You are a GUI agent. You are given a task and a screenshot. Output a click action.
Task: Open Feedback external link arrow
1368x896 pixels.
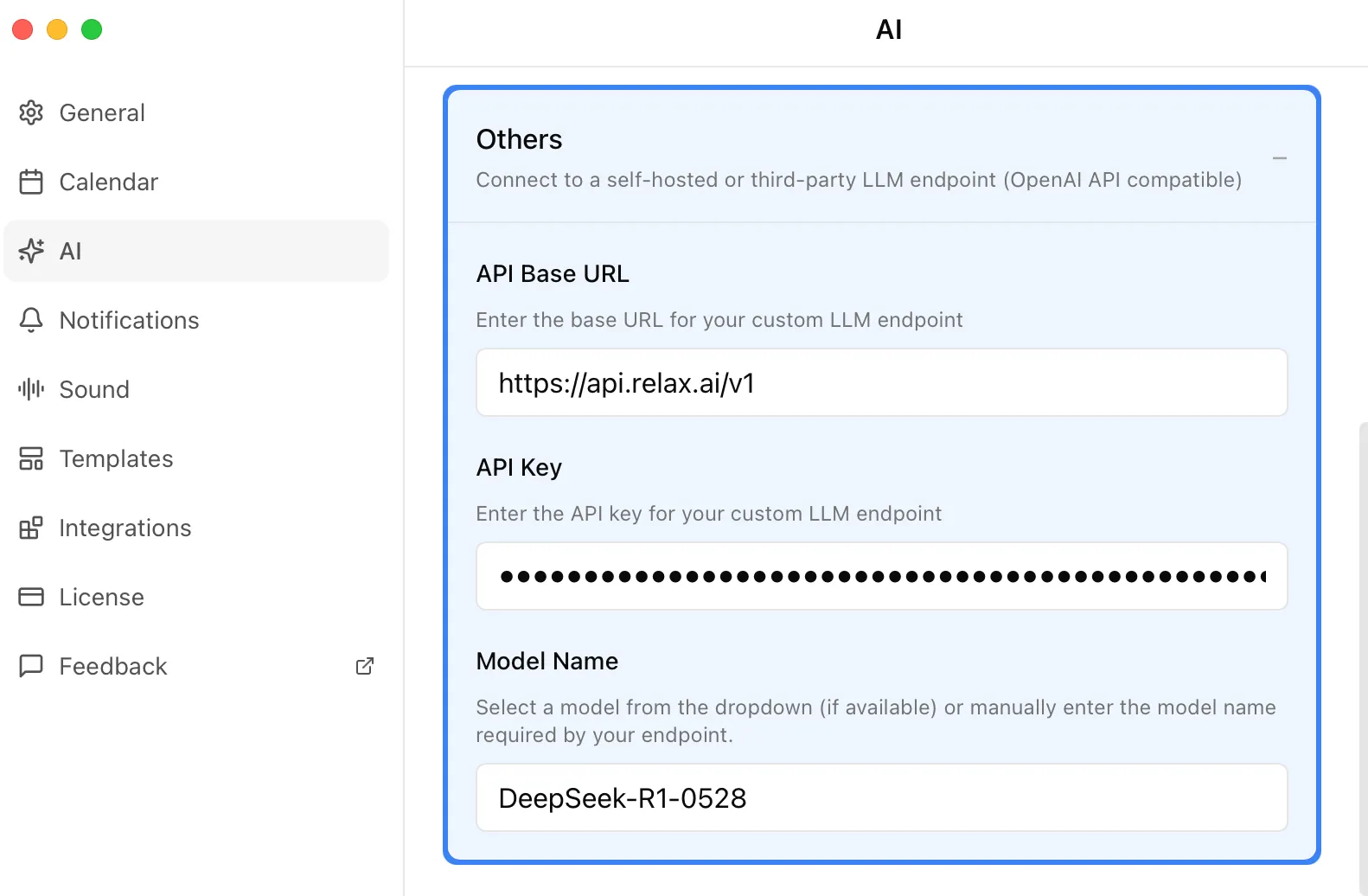365,666
